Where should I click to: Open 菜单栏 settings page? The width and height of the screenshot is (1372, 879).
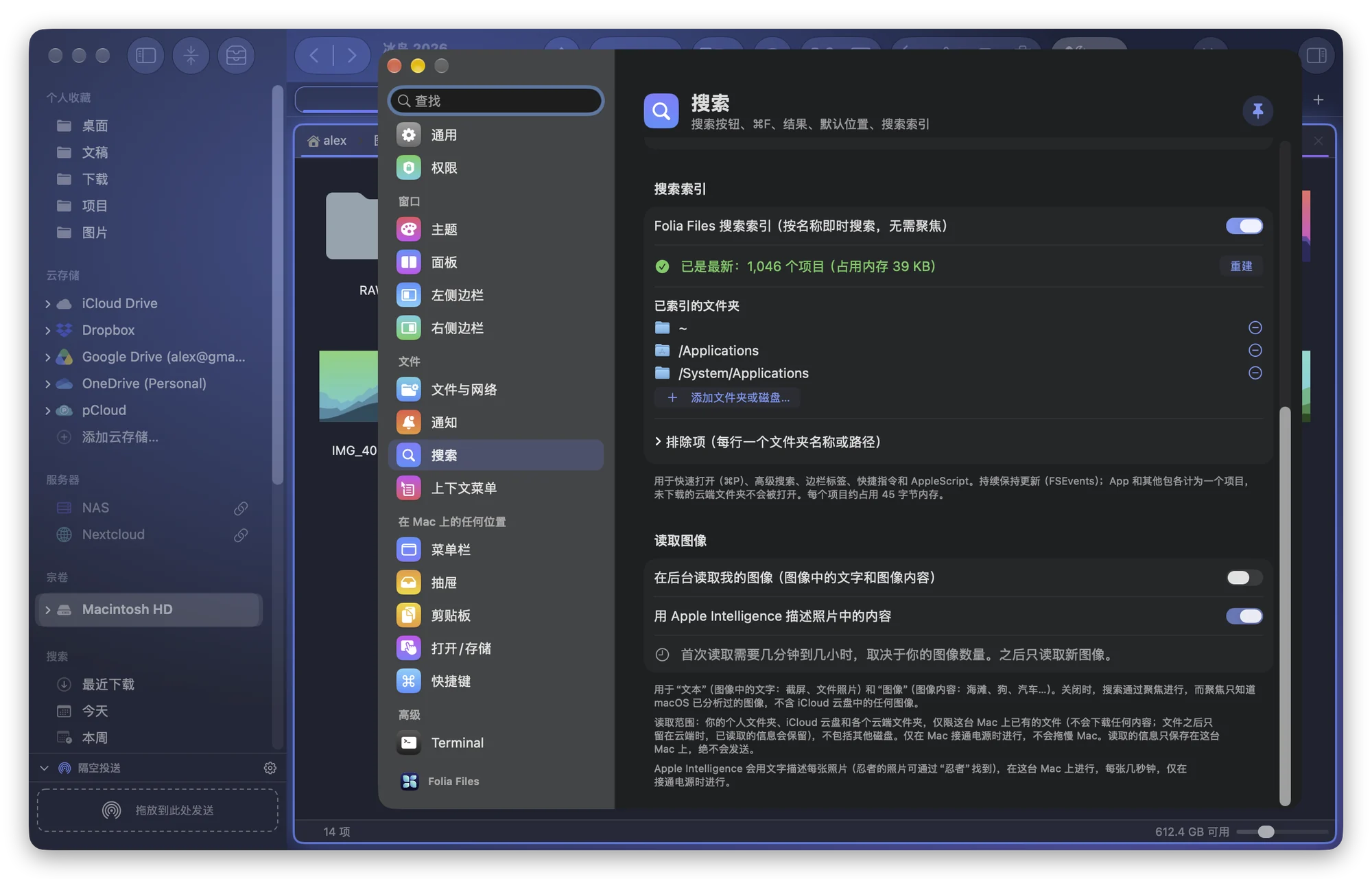(495, 550)
